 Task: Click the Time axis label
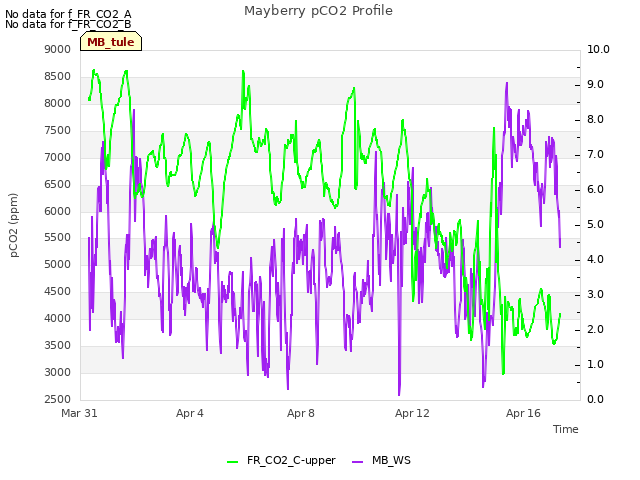pyautogui.click(x=565, y=429)
